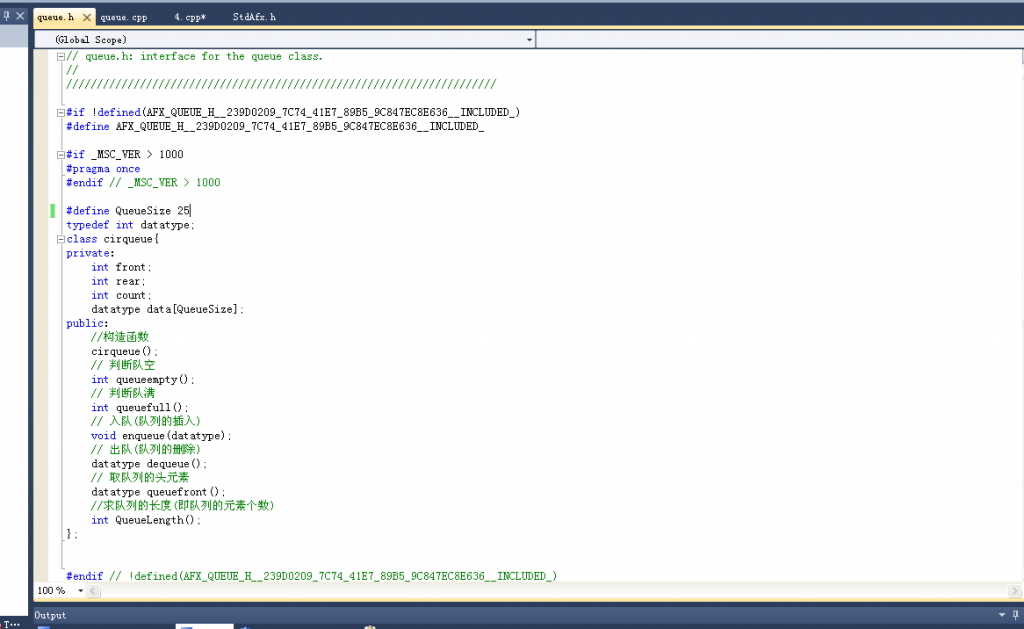Collapse the #if _MSC_VER > 1000 block
The width and height of the screenshot is (1024, 629).
click(x=61, y=155)
